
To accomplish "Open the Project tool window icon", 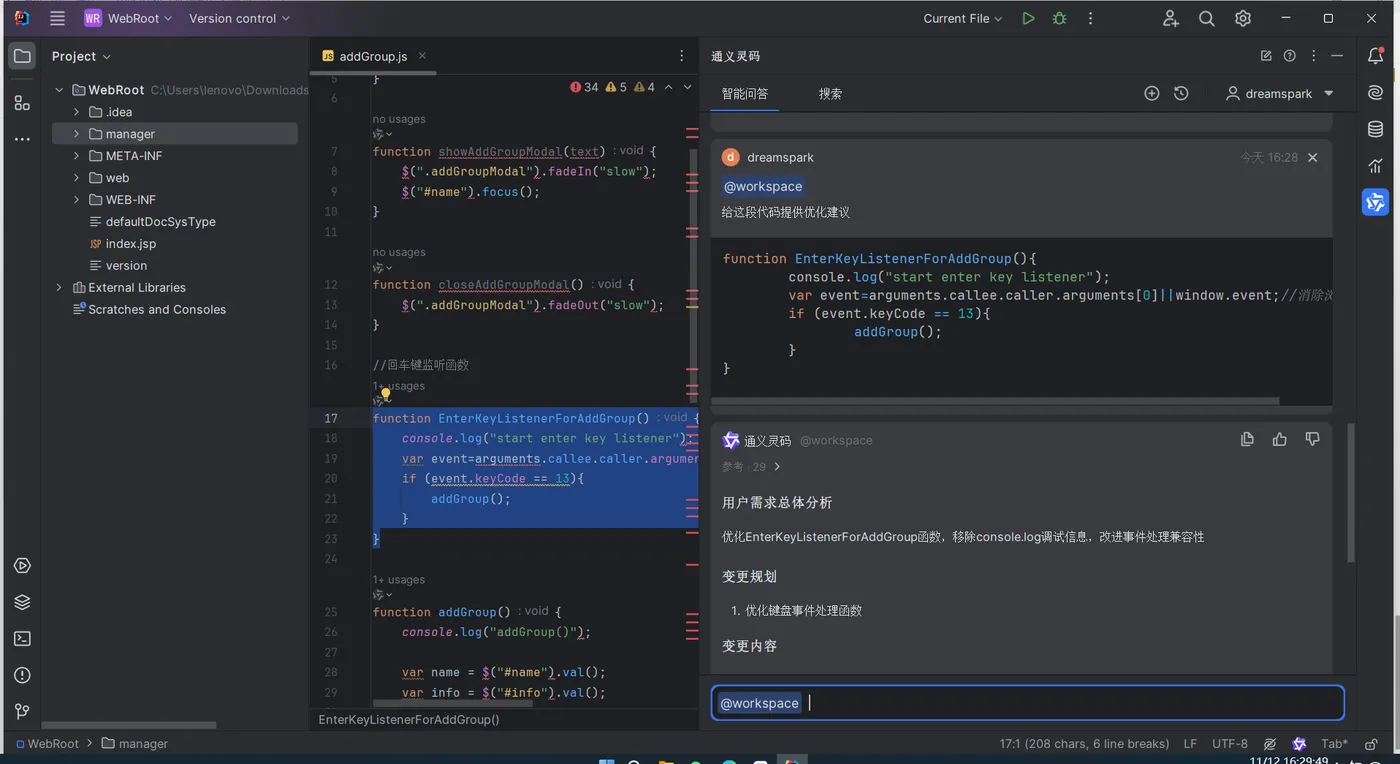I will click(x=22, y=56).
